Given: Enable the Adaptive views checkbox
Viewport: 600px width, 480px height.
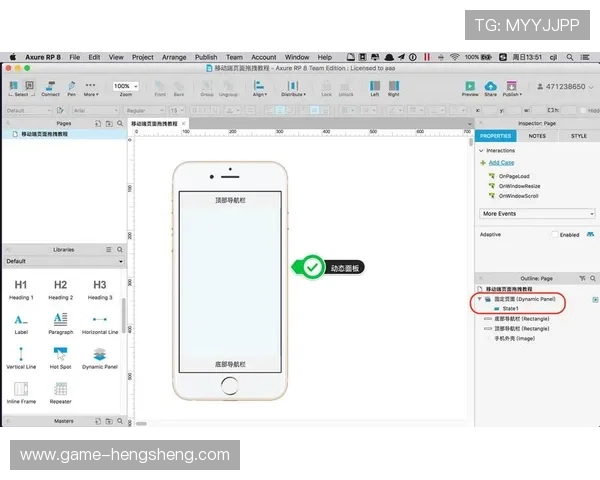Looking at the screenshot, I should click(555, 234).
